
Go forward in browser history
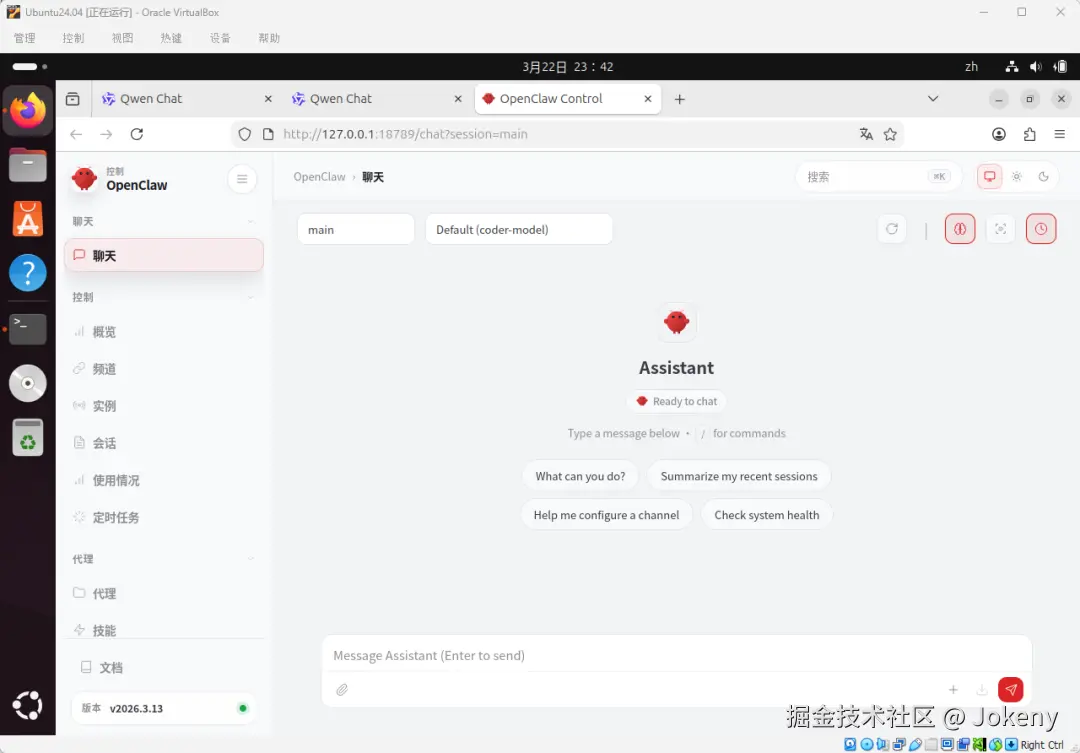[x=106, y=134]
